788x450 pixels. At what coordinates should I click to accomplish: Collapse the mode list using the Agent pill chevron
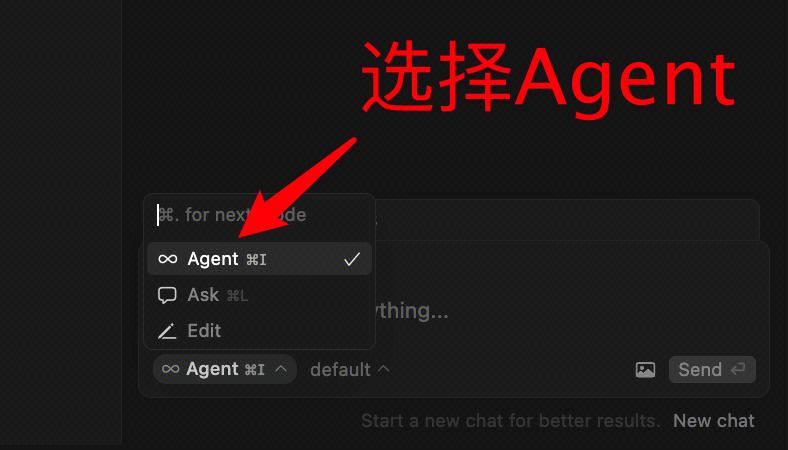click(281, 369)
